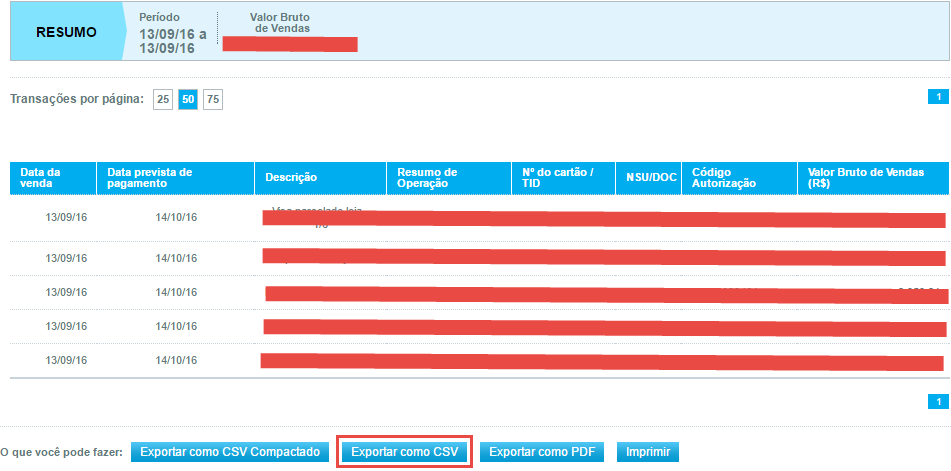Image resolution: width=951 pixels, height=471 pixels.
Task: Open page 1 using bottom pager
Action: point(938,401)
